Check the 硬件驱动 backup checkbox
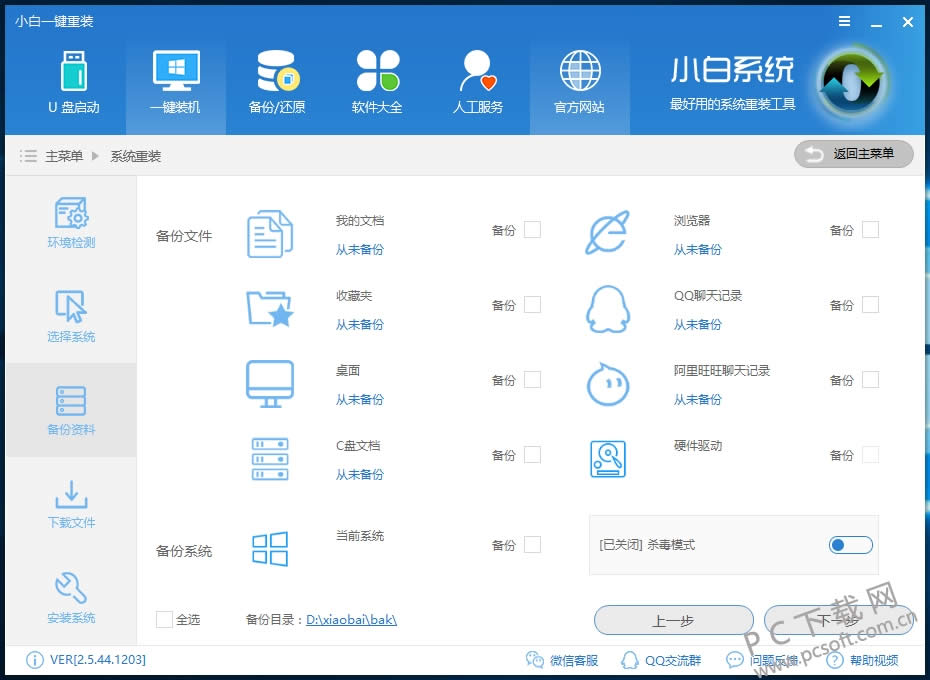930x680 pixels. point(870,455)
